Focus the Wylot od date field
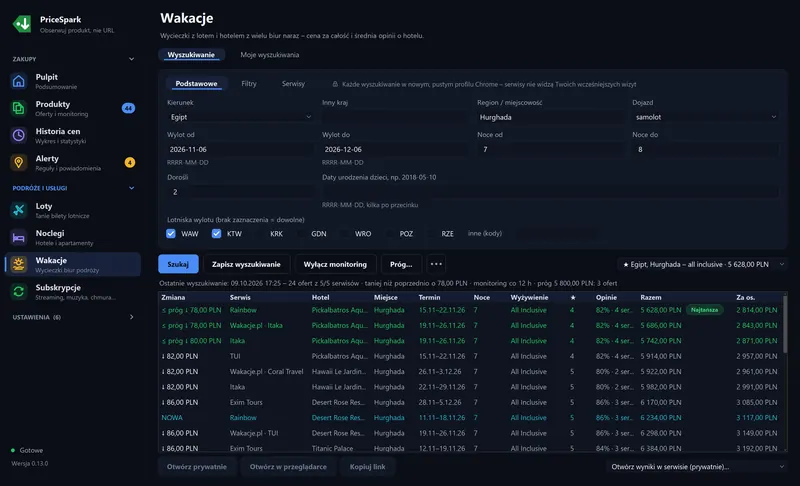The width and height of the screenshot is (800, 486). coord(240,149)
